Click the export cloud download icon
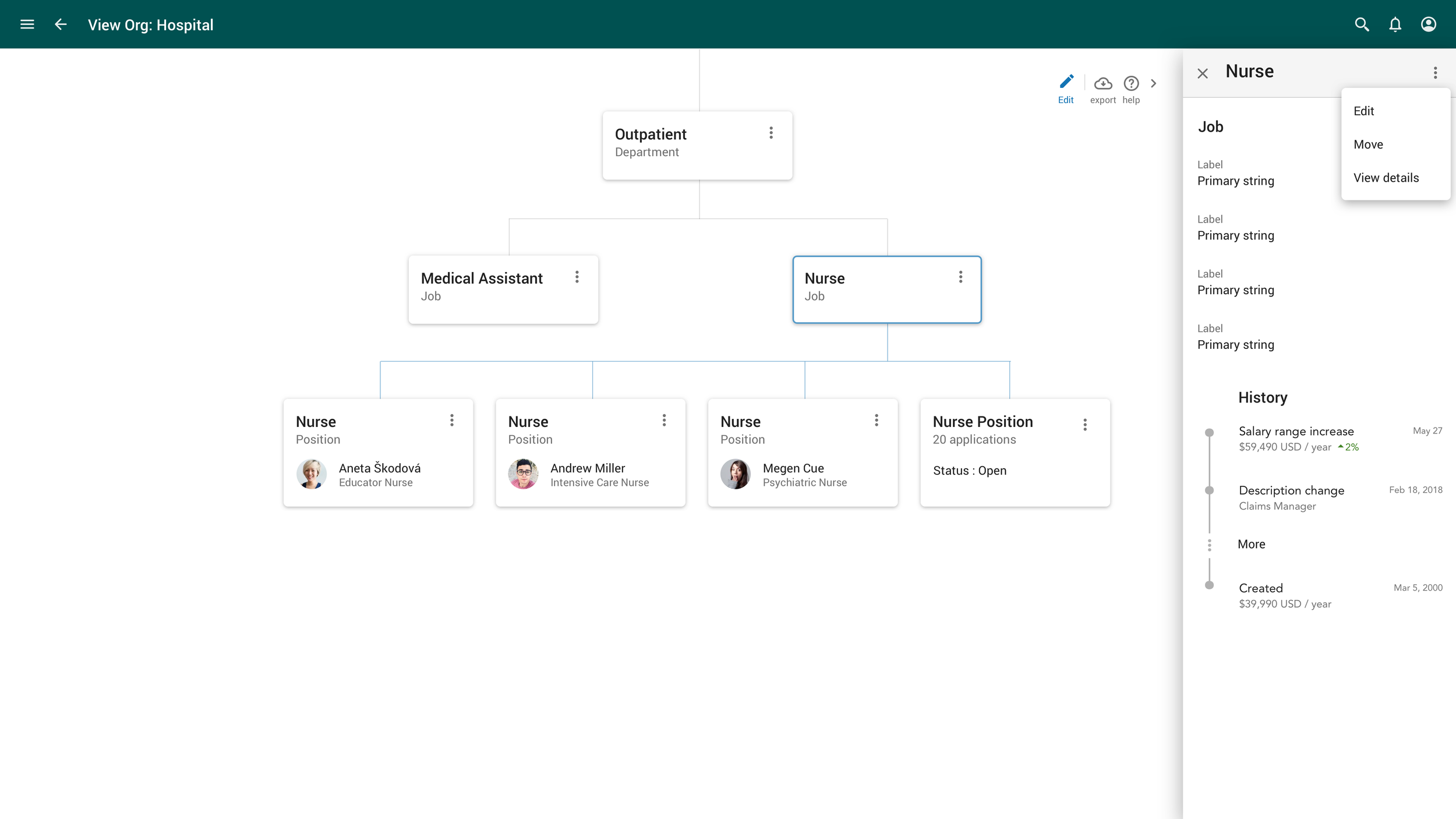Screen dimensions: 1456x819 (x=1102, y=84)
